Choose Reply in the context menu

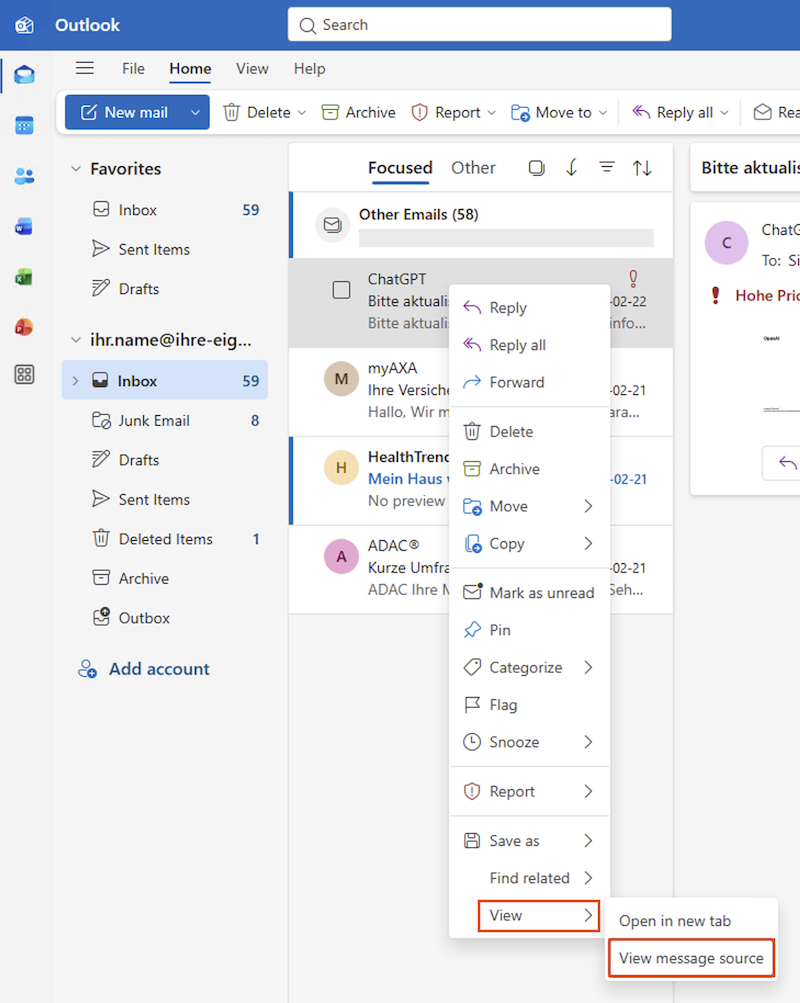pos(529,308)
